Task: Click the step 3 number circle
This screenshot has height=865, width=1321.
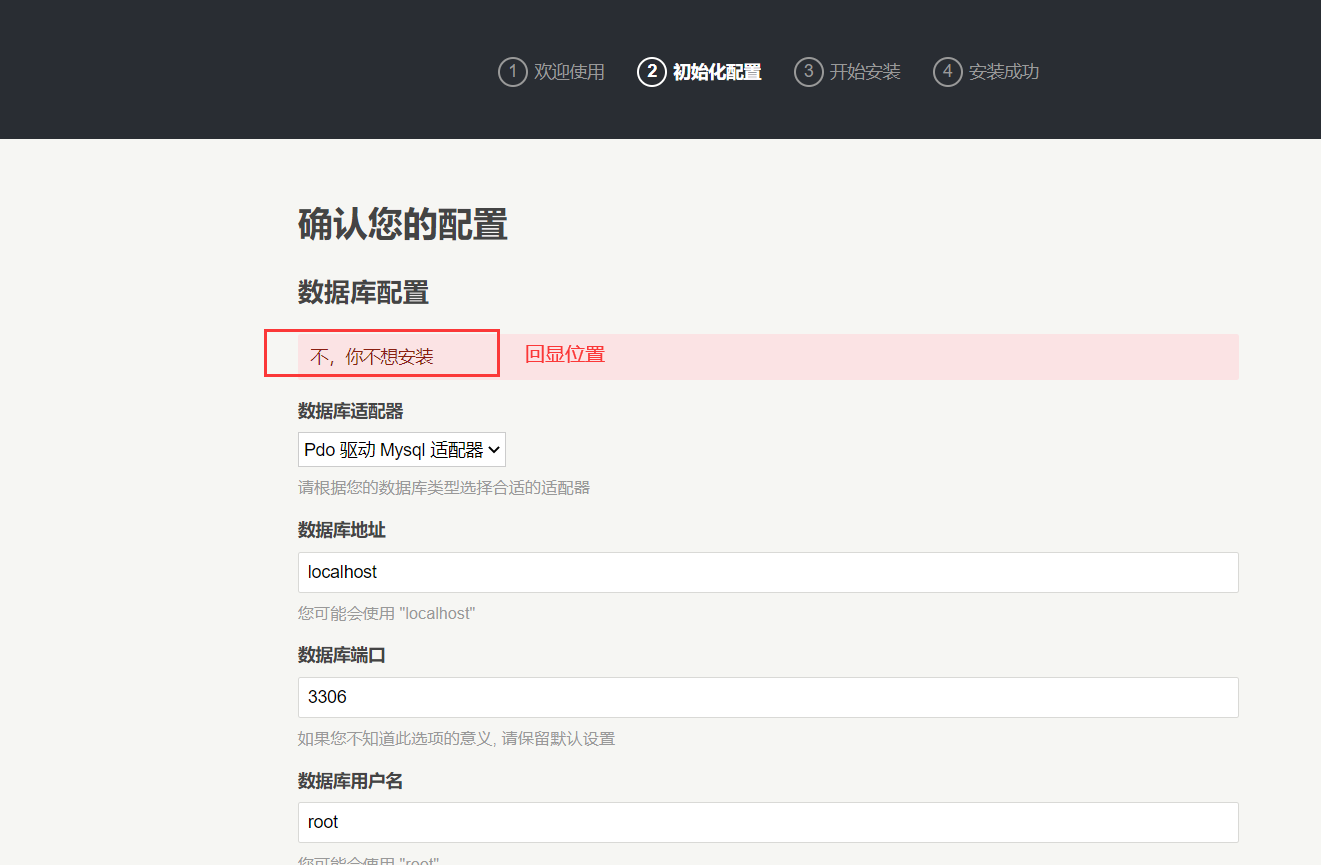Action: [808, 72]
